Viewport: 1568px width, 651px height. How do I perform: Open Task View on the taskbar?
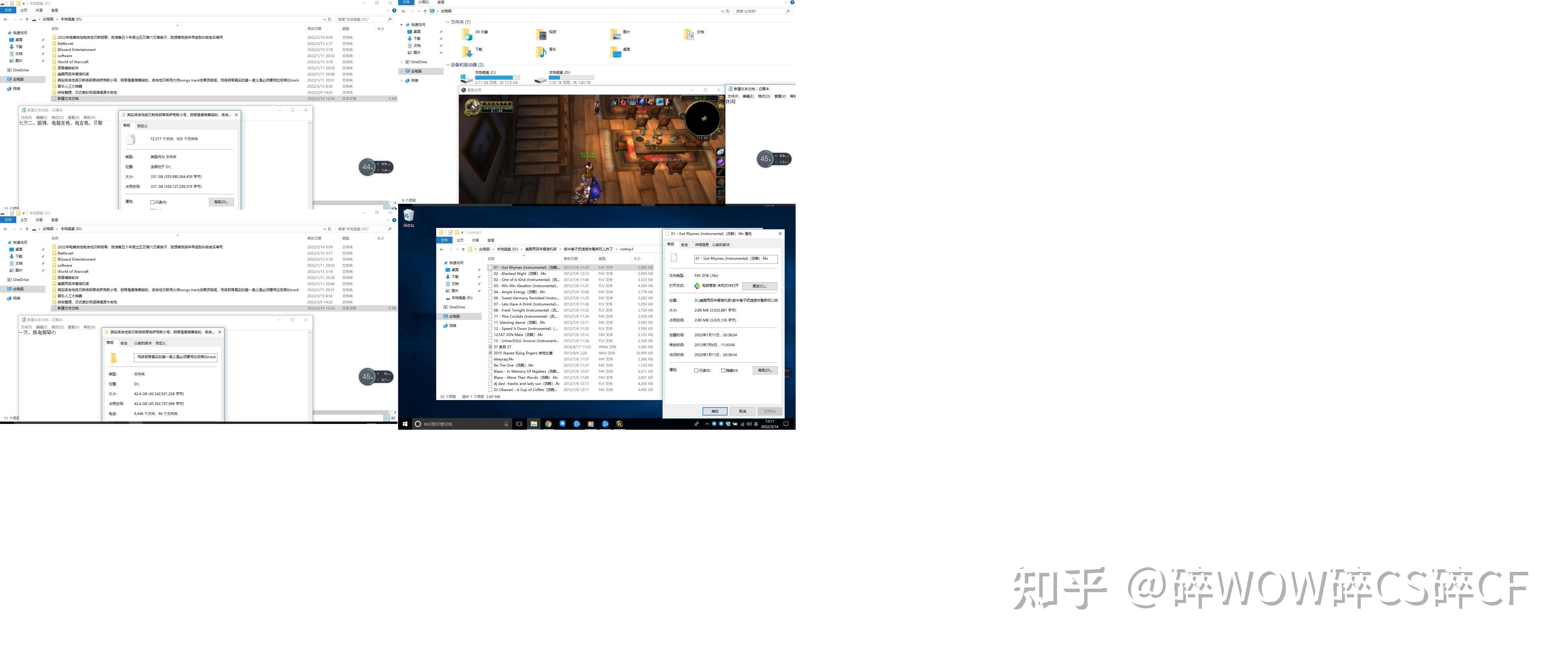click(519, 424)
